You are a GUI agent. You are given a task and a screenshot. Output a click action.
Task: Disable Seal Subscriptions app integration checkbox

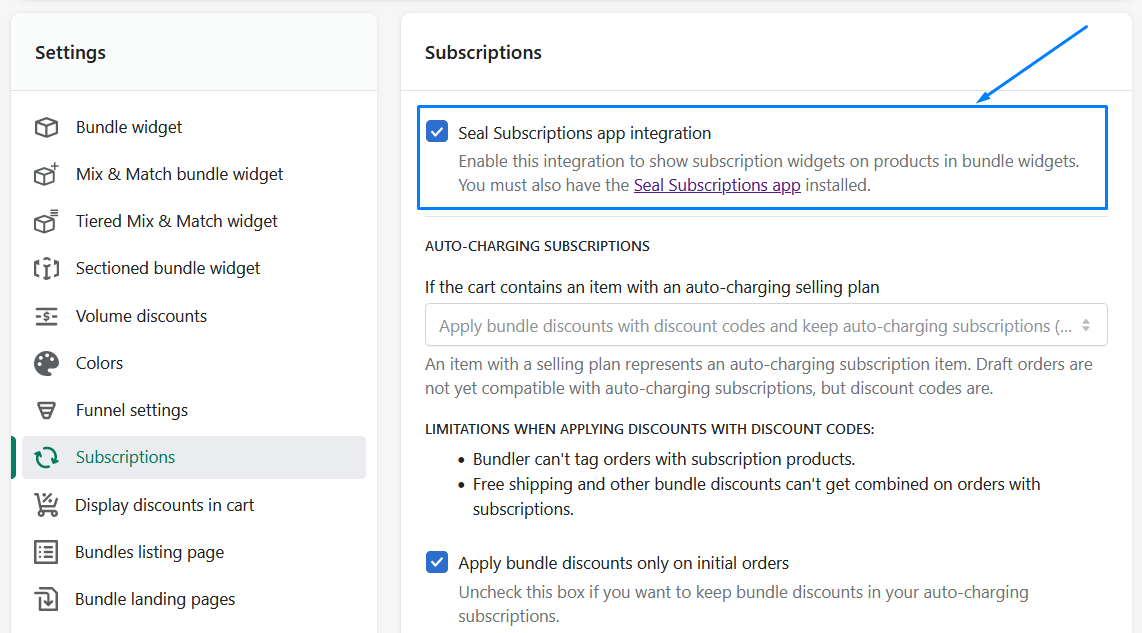[437, 132]
